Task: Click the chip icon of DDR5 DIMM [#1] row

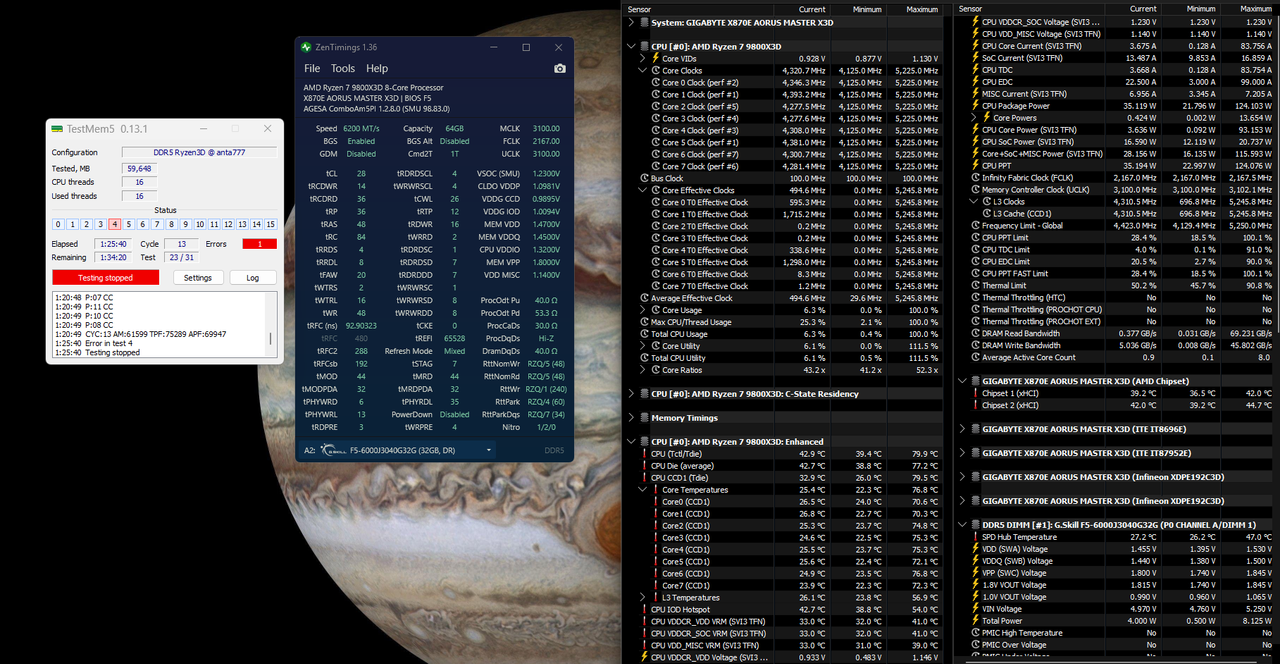Action: click(975, 525)
